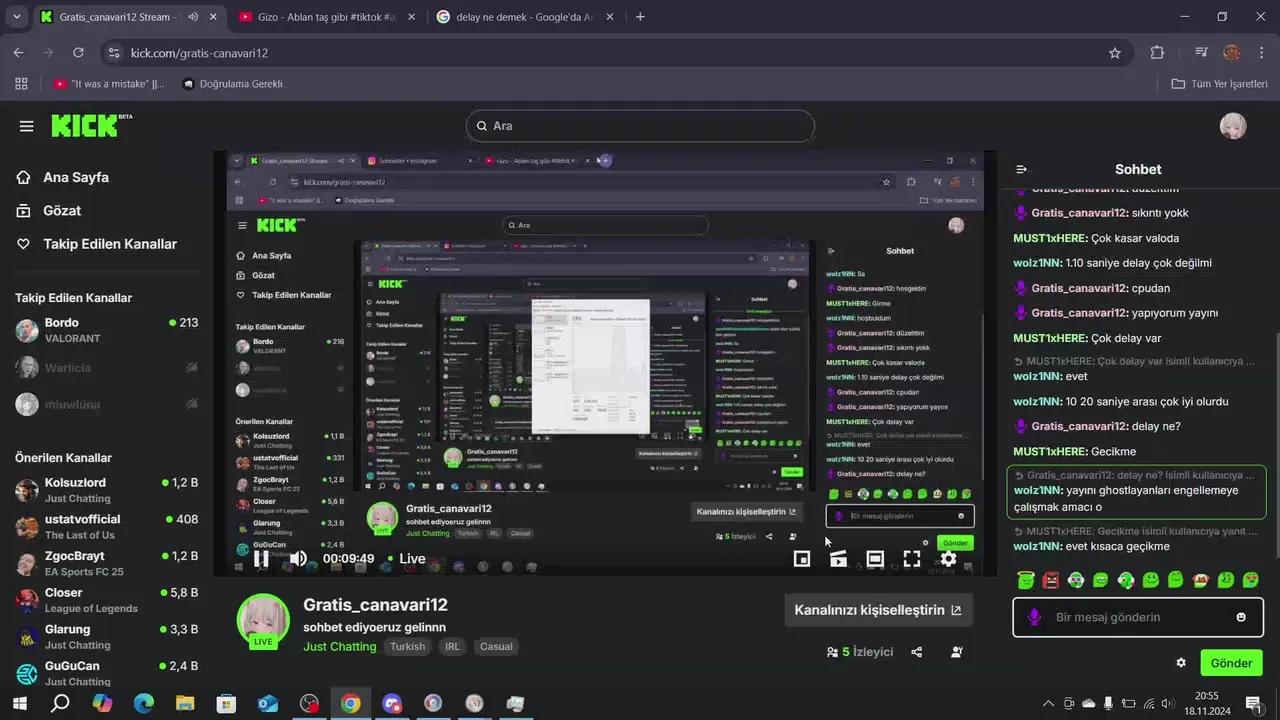Open Windows taskbar search
This screenshot has width=1280, height=720.
[x=60, y=703]
